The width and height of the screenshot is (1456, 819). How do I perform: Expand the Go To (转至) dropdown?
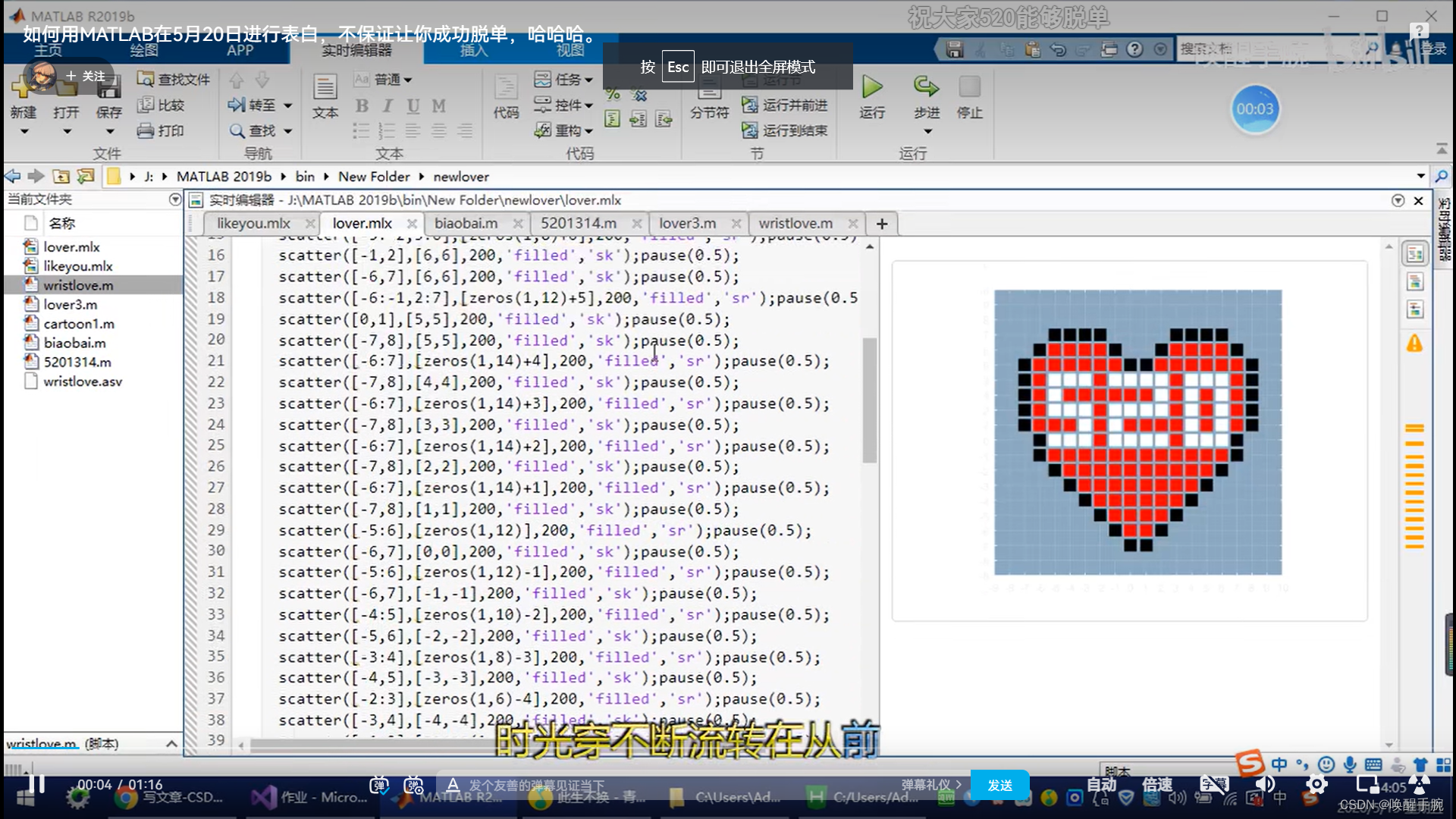pos(287,105)
